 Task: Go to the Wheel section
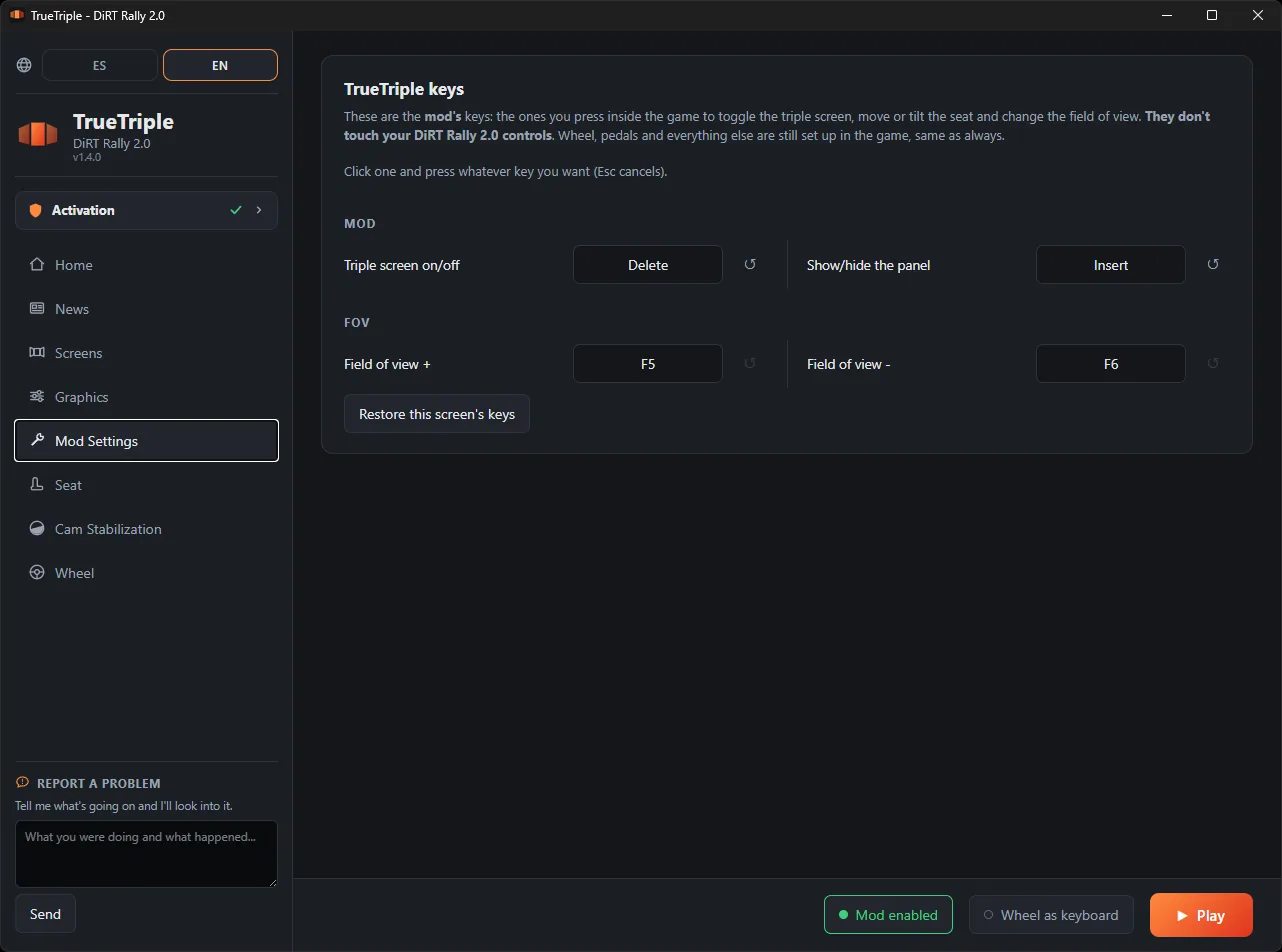146,573
